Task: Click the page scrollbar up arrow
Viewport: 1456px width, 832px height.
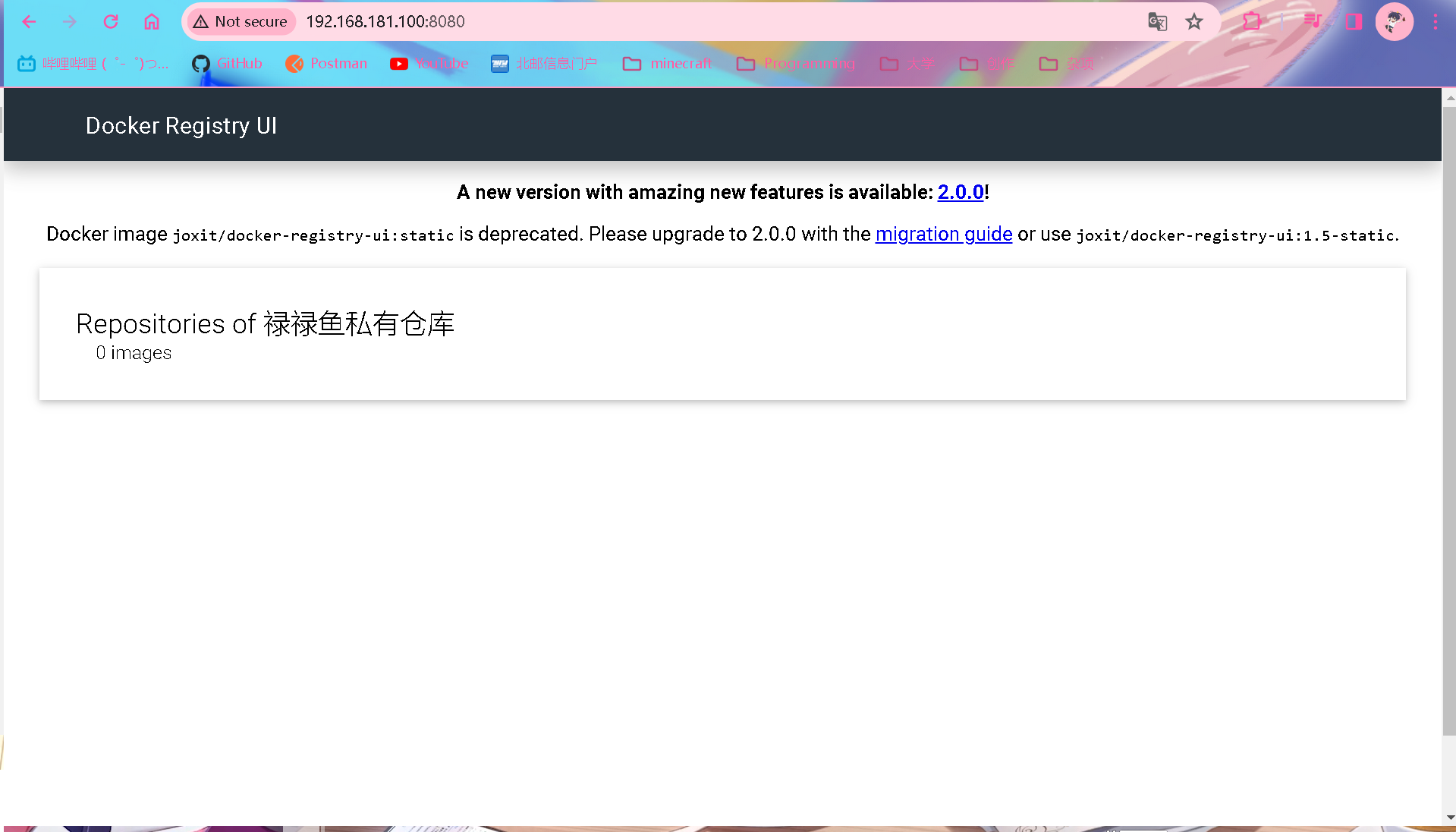Action: pyautogui.click(x=1450, y=98)
